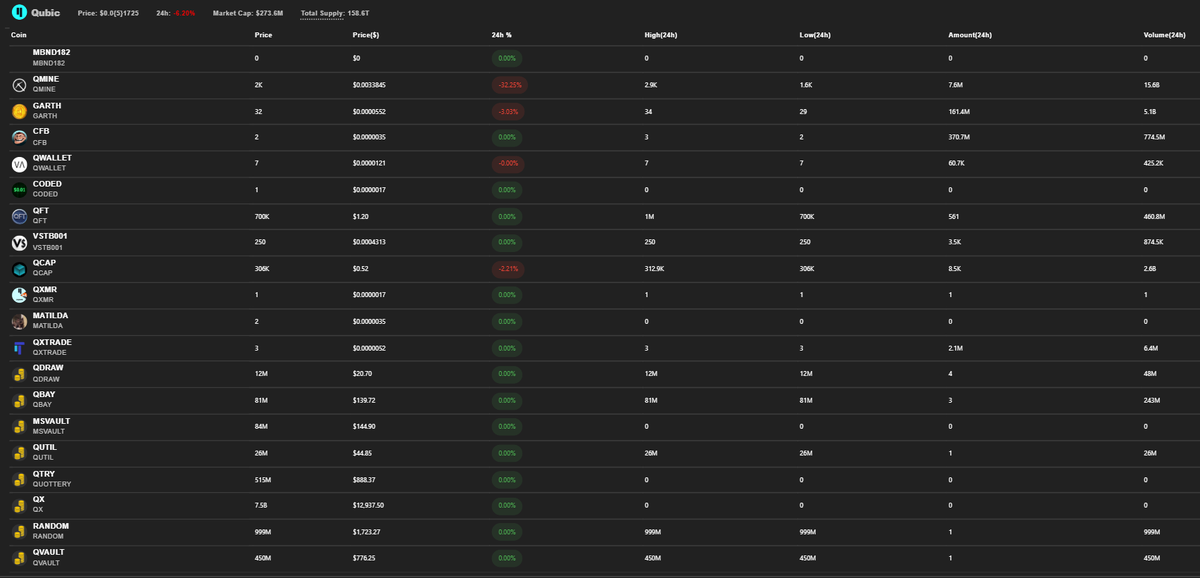This screenshot has width=1200, height=578.
Task: Click the QCAP high 312.9K
Action: pyautogui.click(x=655, y=269)
